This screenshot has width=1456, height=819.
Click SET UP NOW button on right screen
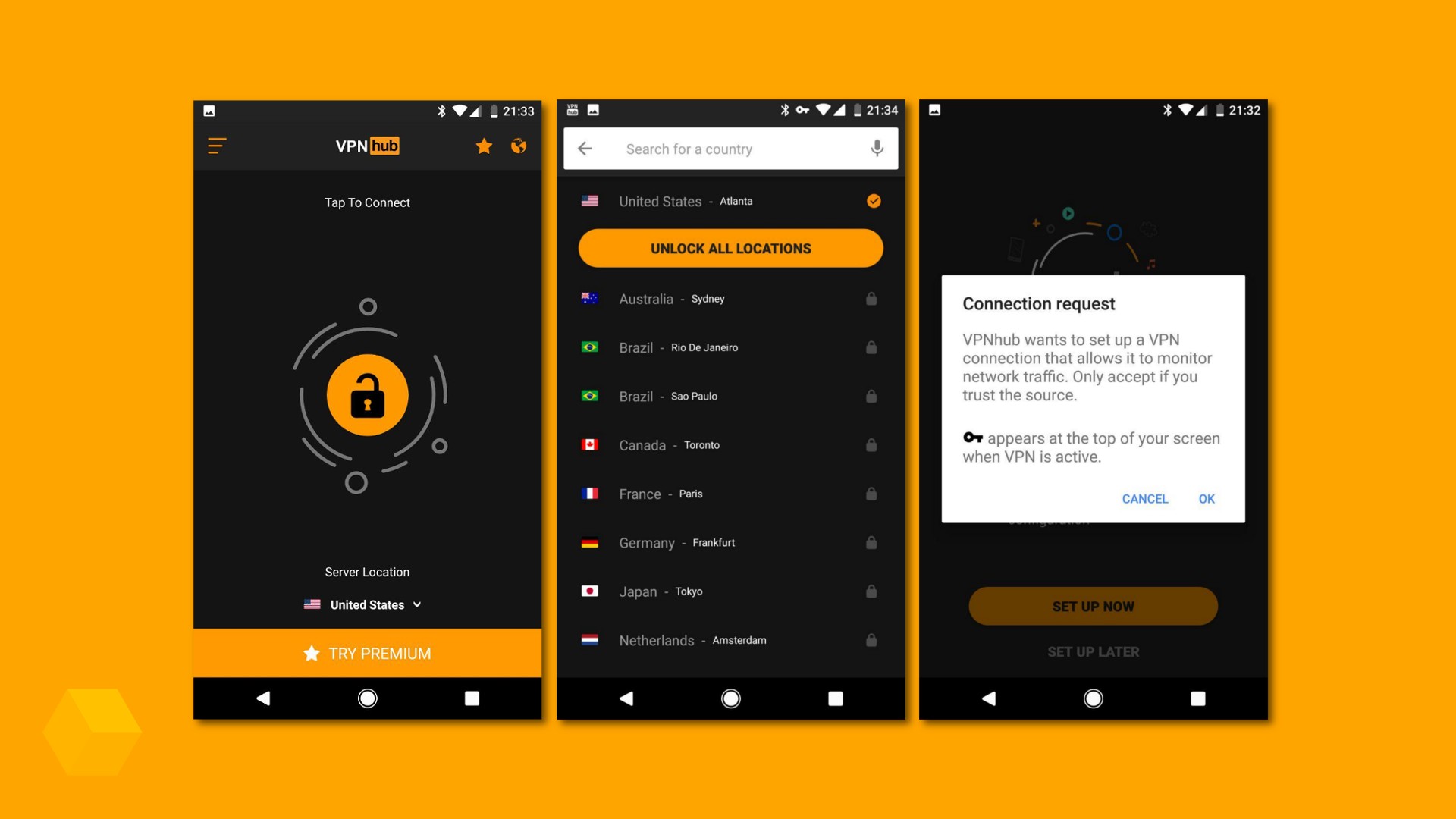[1091, 606]
